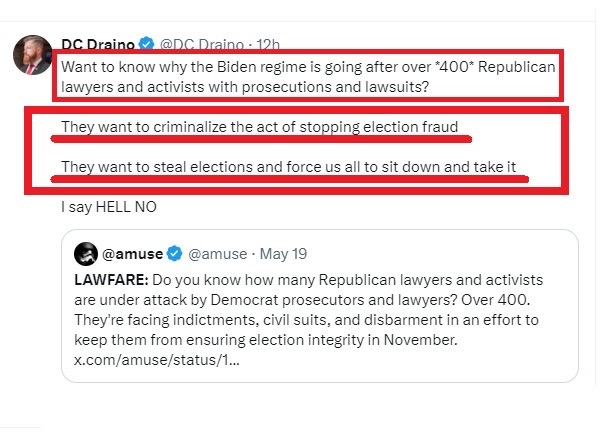The image size is (603, 439).
Task: Click the bold @amuse display name
Action: (131, 253)
